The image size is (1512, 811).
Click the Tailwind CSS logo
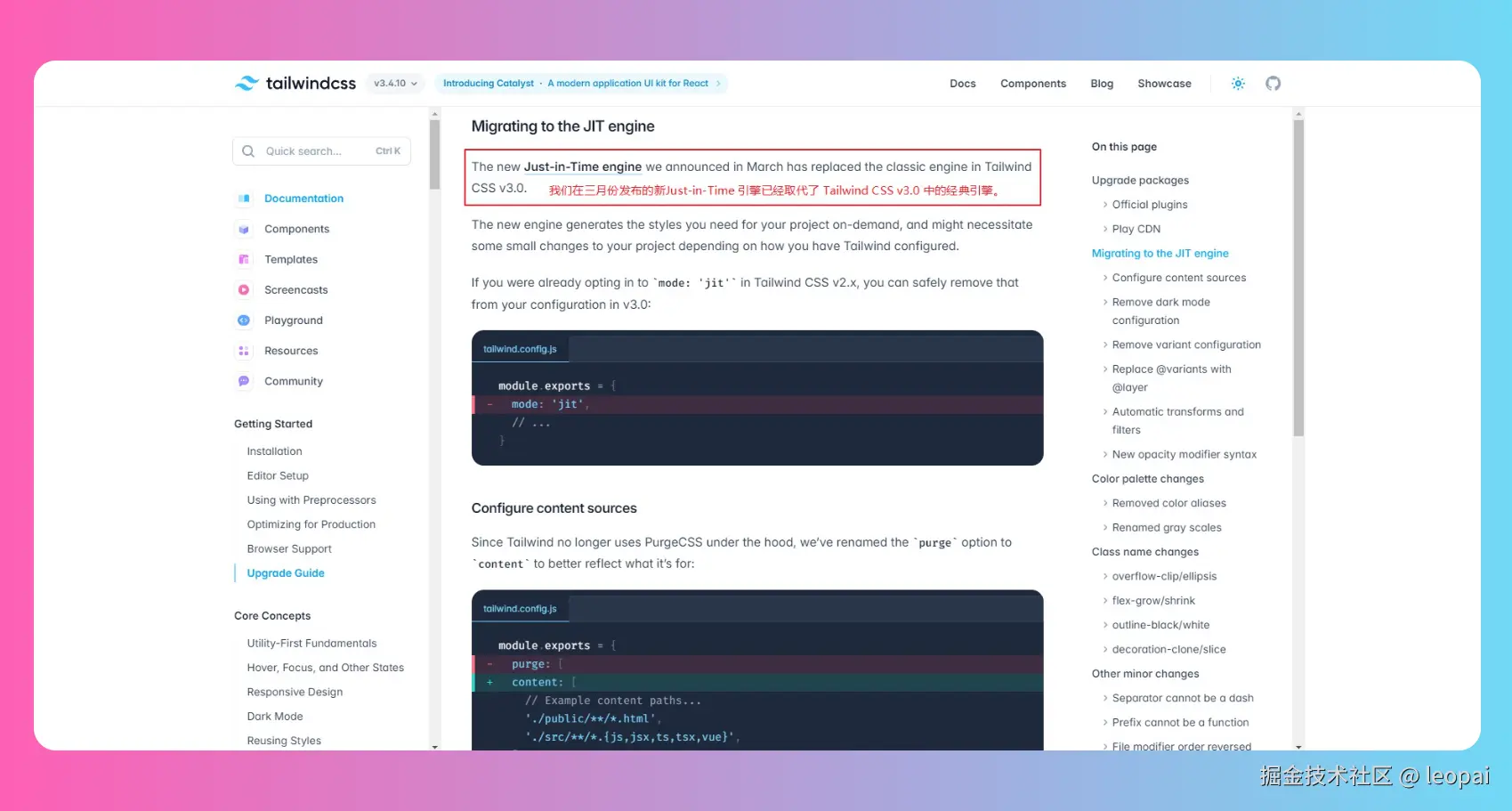pyautogui.click(x=295, y=83)
